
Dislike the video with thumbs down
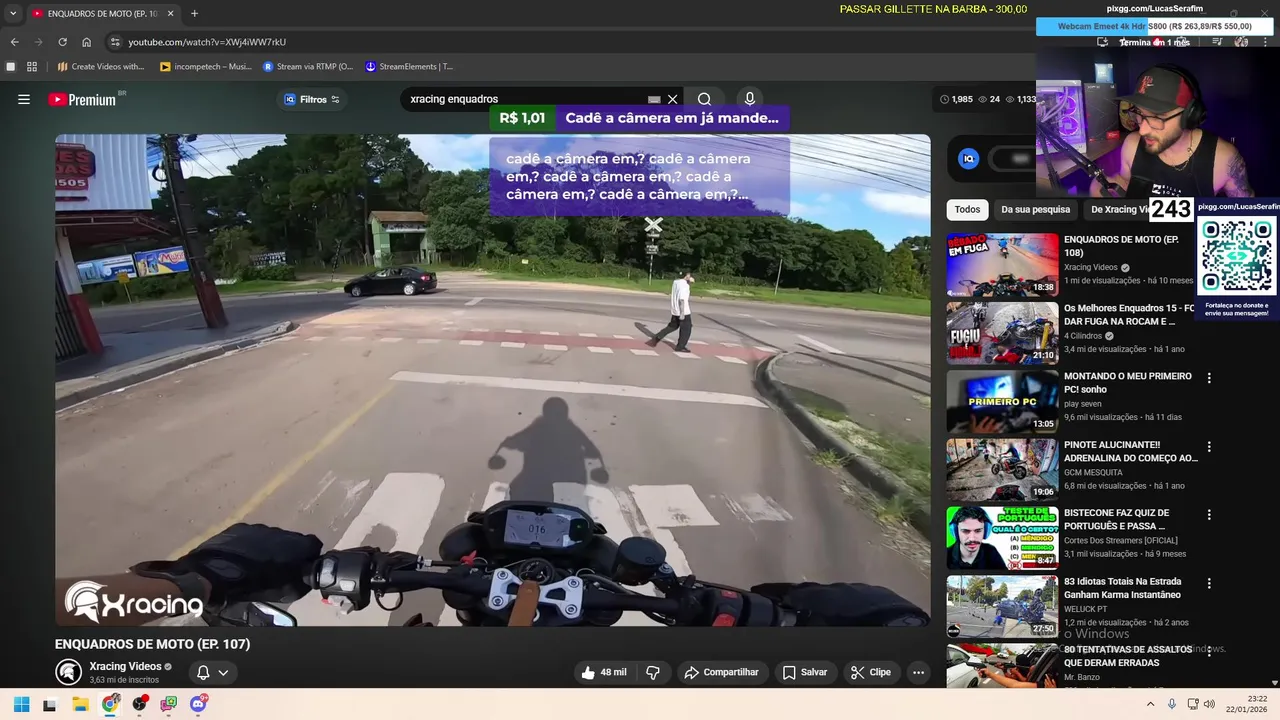click(653, 672)
